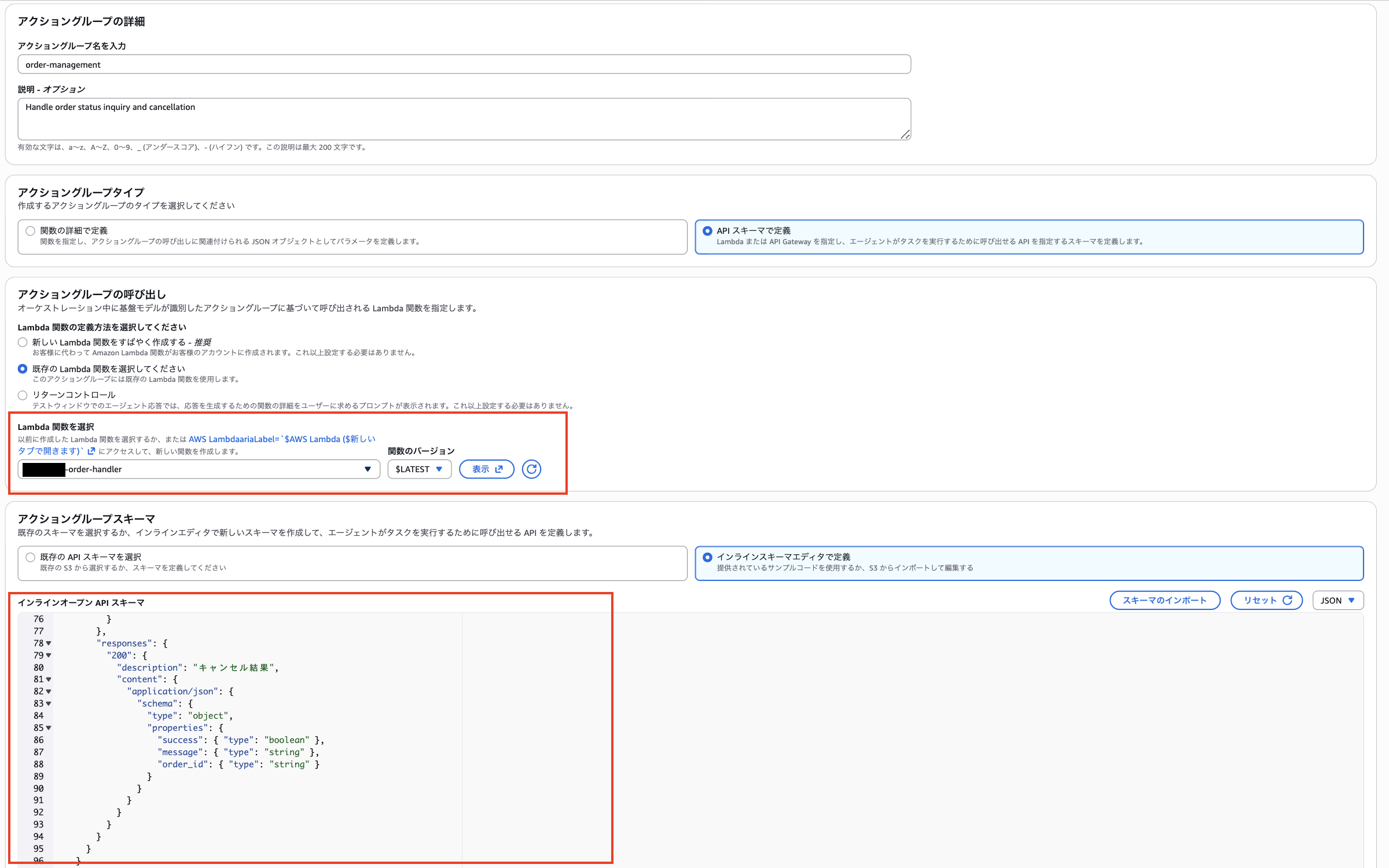This screenshot has height=868, width=1389.
Task: Refresh the Lambda function list
Action: tap(531, 469)
